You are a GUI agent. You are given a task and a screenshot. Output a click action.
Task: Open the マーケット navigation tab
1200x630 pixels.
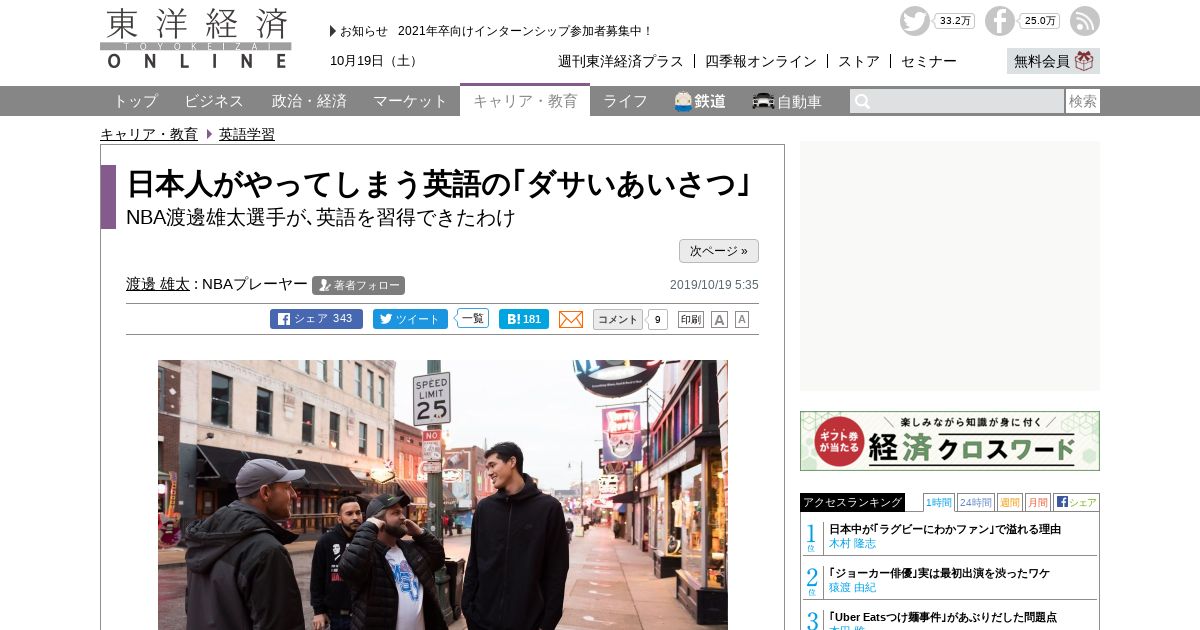[x=410, y=101]
